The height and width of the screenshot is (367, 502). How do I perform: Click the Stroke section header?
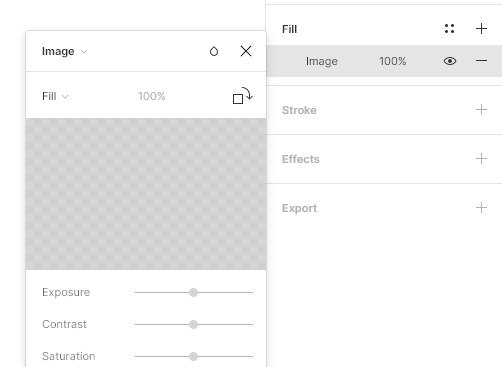(x=299, y=110)
